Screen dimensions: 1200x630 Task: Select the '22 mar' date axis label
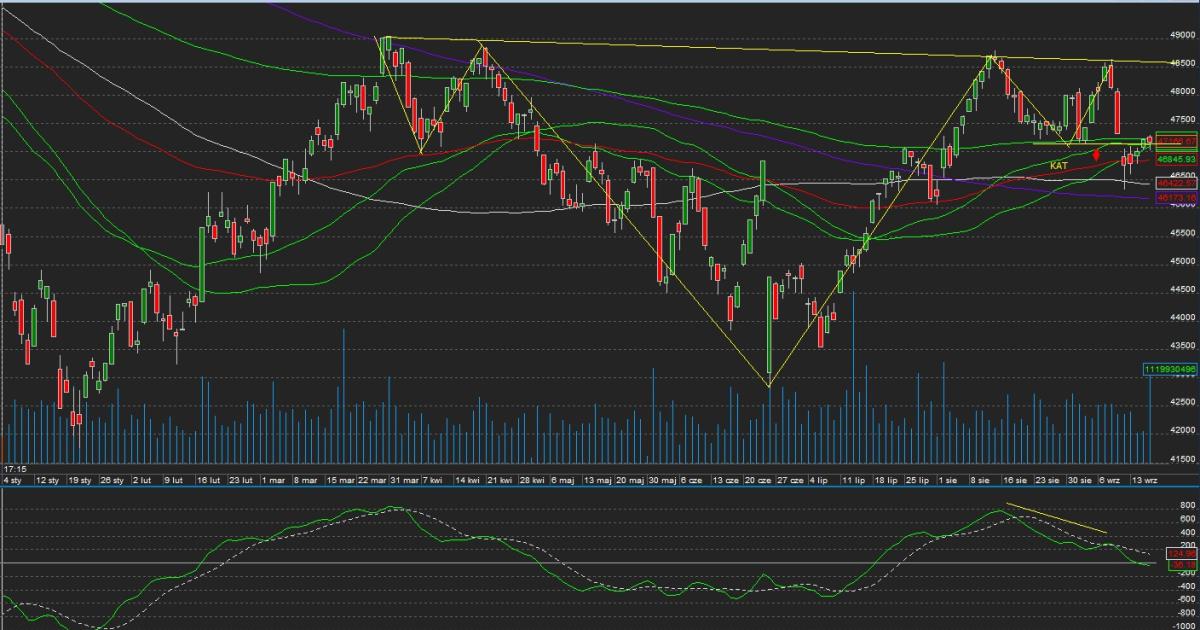[370, 480]
